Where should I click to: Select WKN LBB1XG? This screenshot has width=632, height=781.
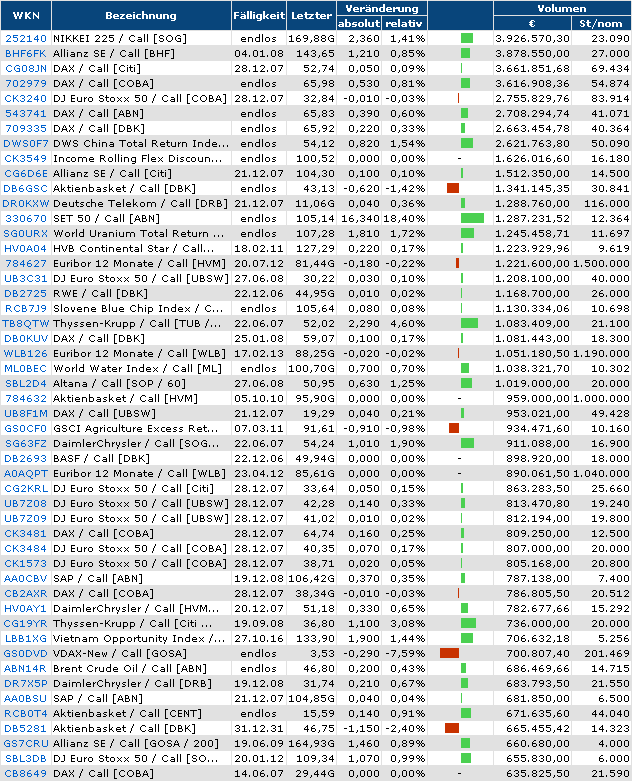click(25, 638)
